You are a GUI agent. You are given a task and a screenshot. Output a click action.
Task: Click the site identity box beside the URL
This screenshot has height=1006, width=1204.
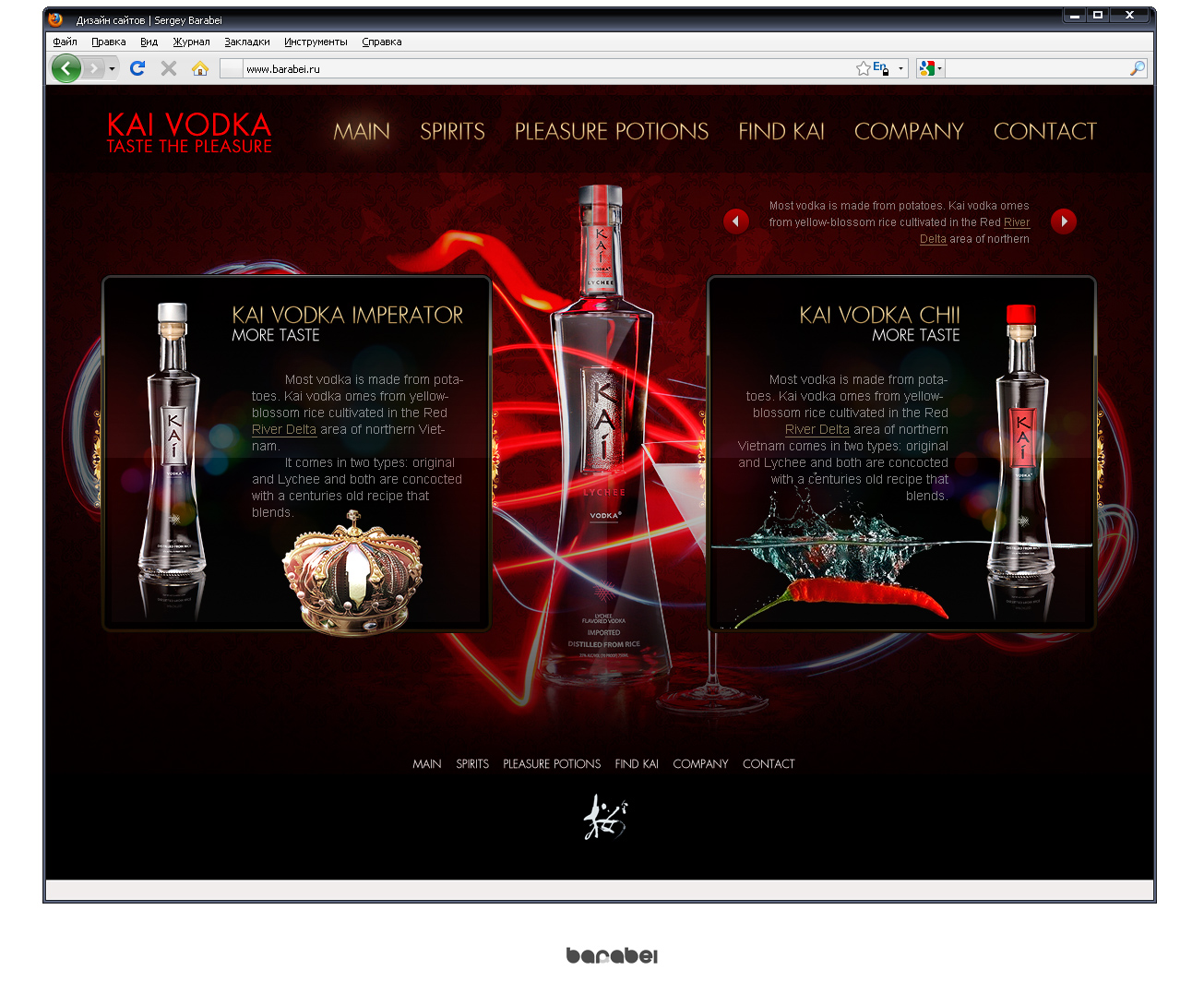[x=232, y=68]
